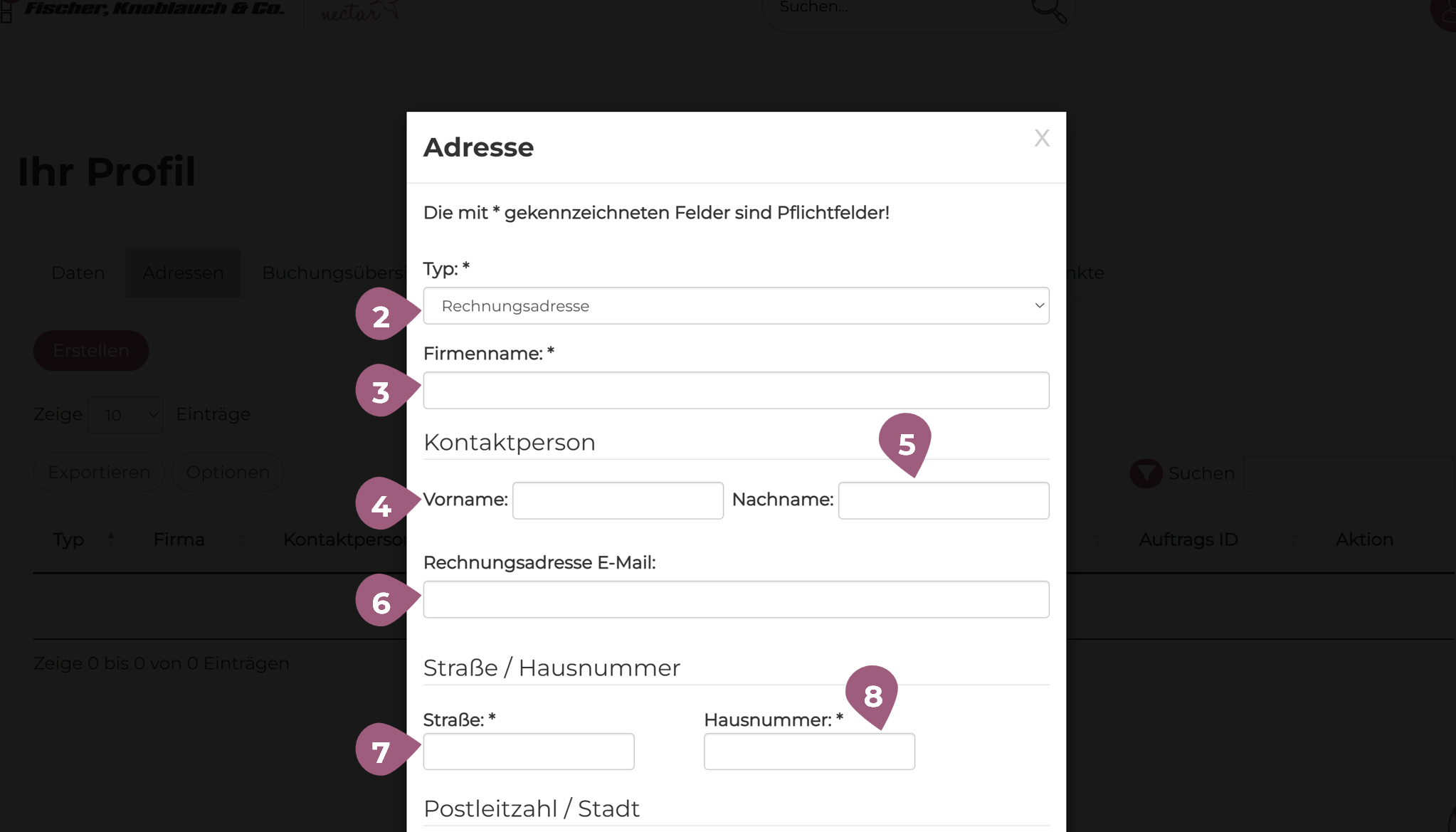Click the search magnifier icon at top
Screen dimensions: 1456x832
coord(1049,10)
